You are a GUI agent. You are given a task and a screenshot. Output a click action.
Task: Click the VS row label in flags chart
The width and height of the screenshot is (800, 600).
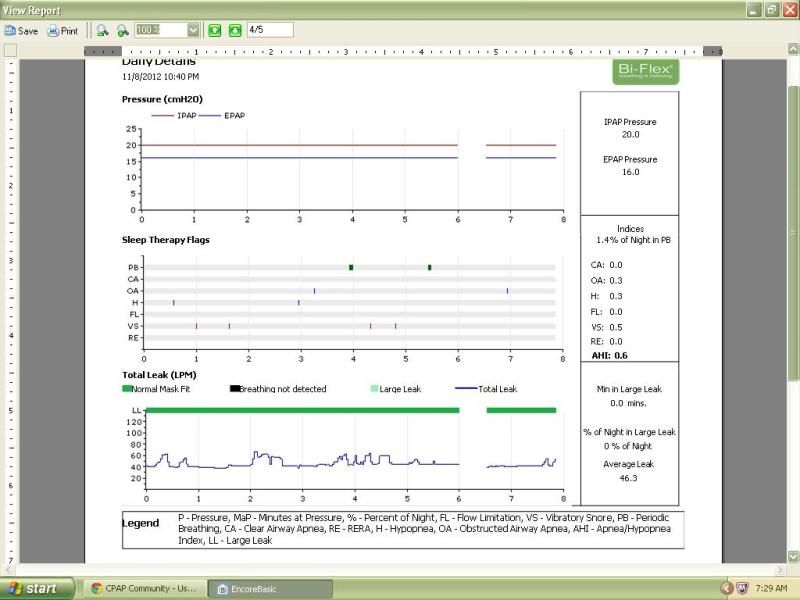(x=133, y=326)
